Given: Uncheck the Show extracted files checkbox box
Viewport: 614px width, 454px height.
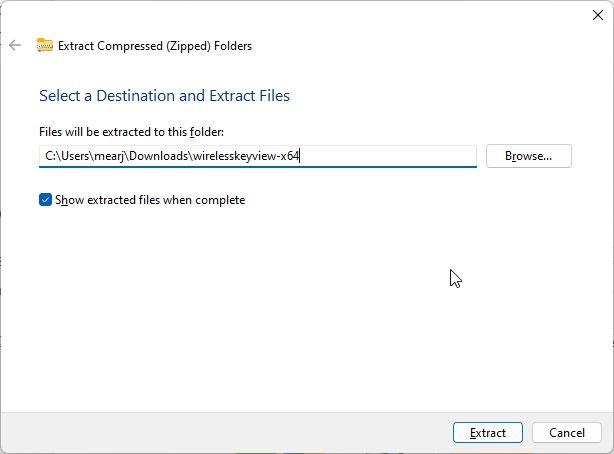Looking at the screenshot, I should click(46, 200).
